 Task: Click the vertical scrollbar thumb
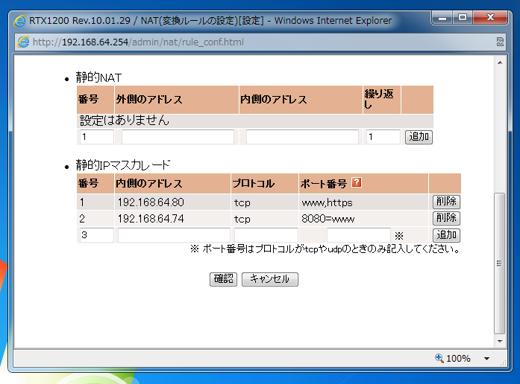tap(499, 263)
